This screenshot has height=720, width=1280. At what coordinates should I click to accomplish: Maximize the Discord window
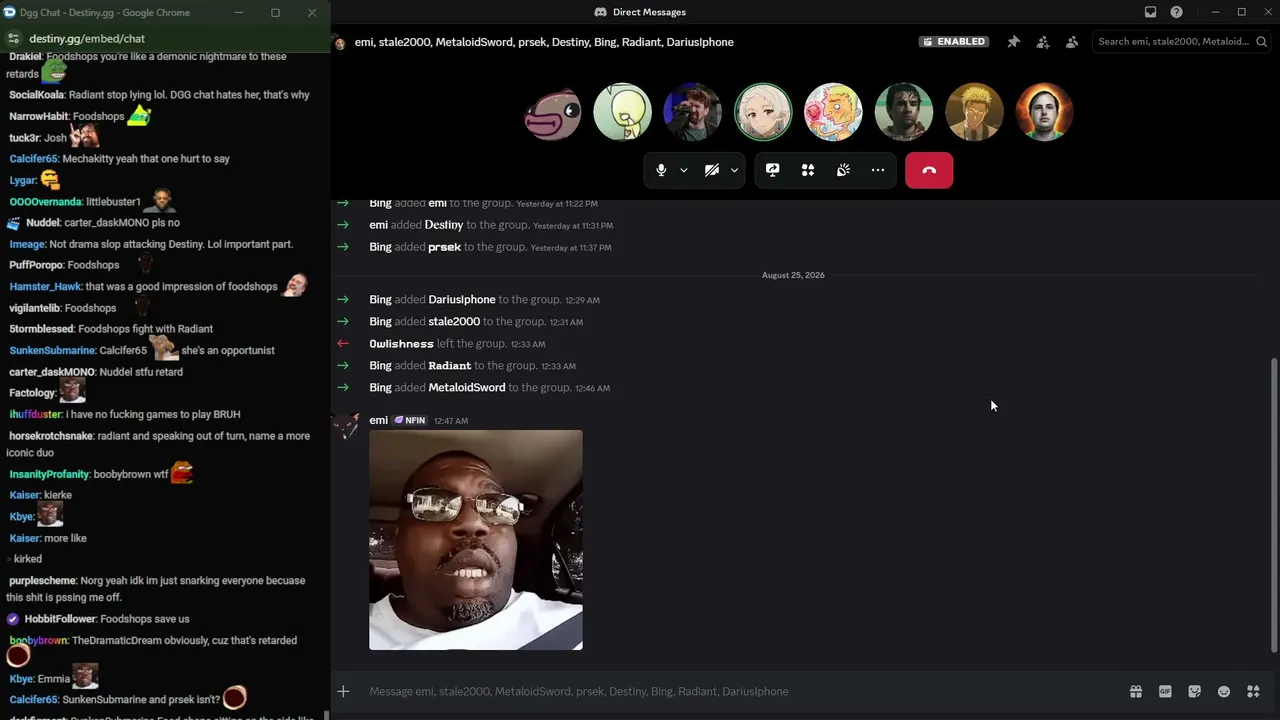(1242, 12)
